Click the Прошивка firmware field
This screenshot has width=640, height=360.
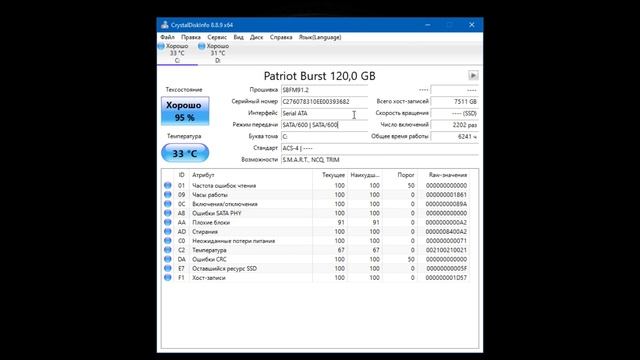tap(324, 90)
